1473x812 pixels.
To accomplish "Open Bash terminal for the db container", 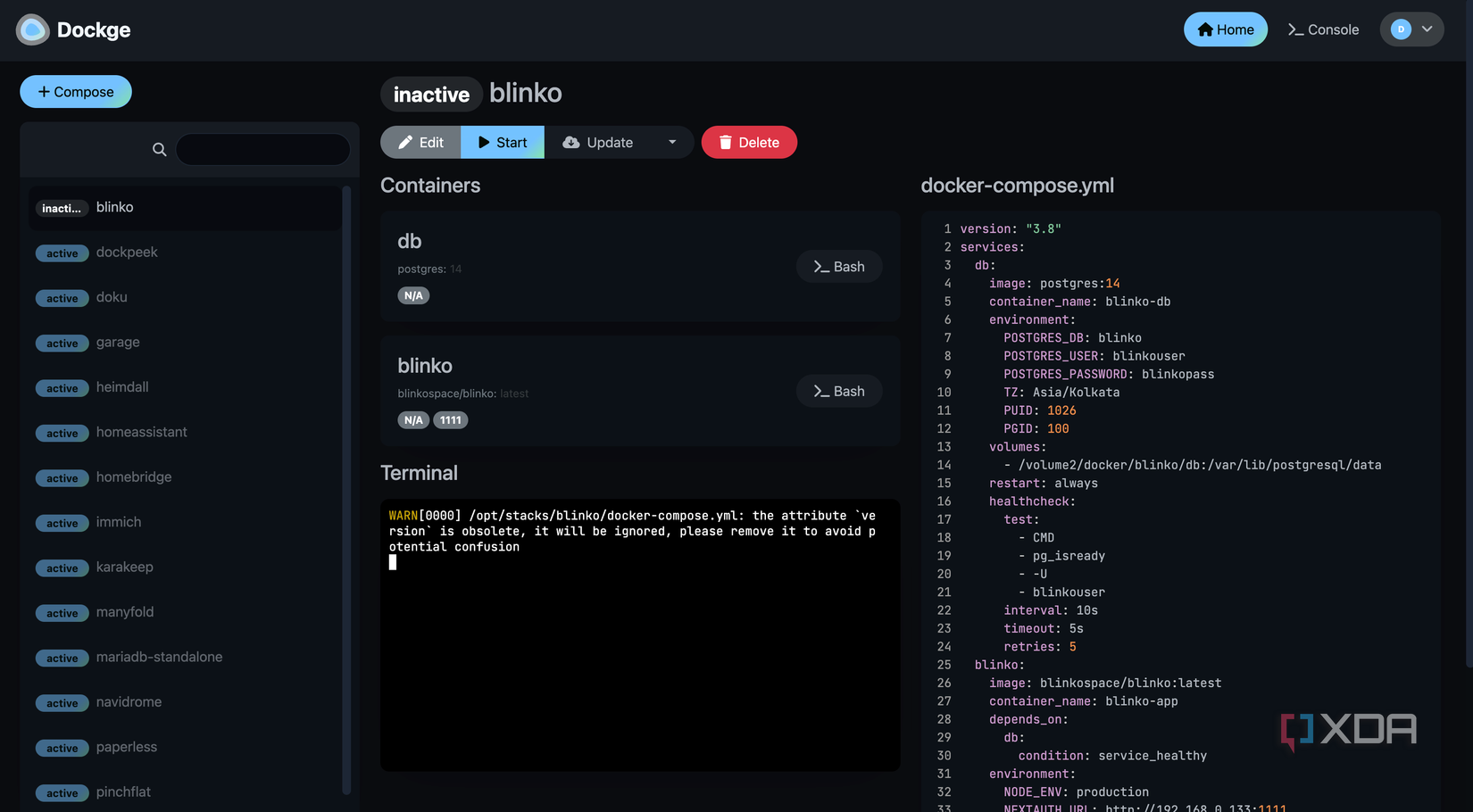I will pyautogui.click(x=839, y=266).
